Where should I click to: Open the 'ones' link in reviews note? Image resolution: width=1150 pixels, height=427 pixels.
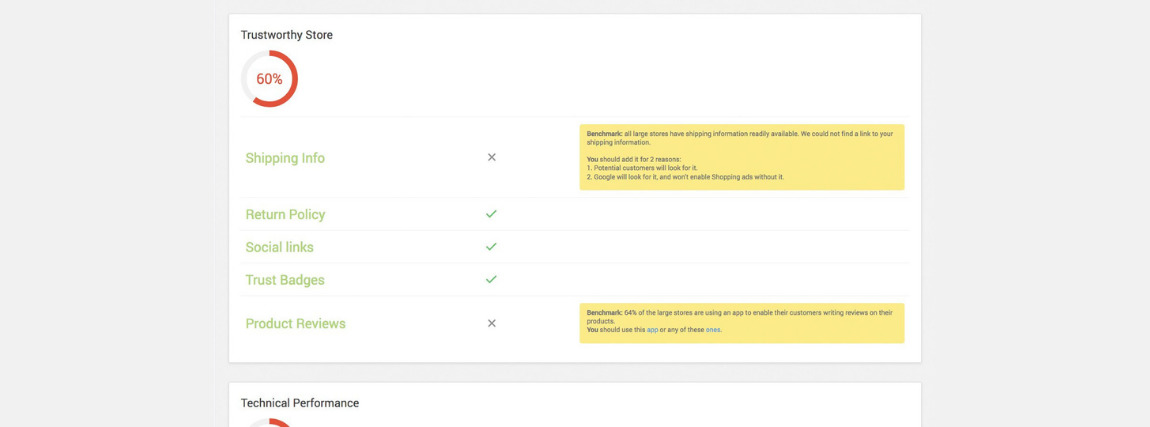tap(712, 330)
